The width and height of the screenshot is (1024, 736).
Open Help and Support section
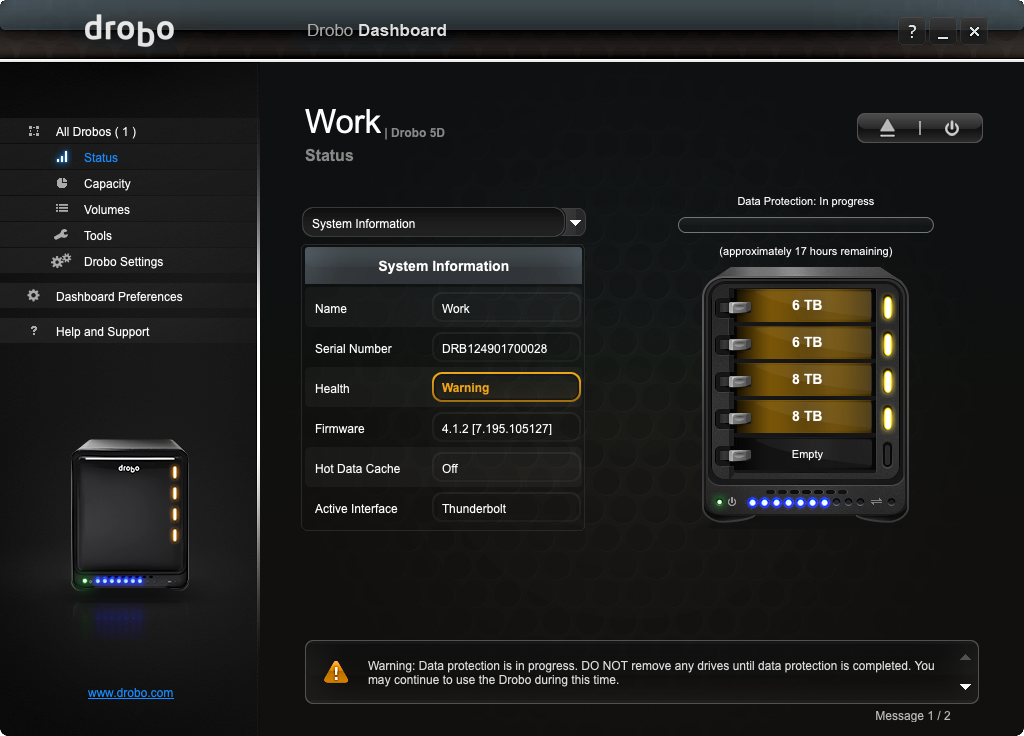(102, 332)
